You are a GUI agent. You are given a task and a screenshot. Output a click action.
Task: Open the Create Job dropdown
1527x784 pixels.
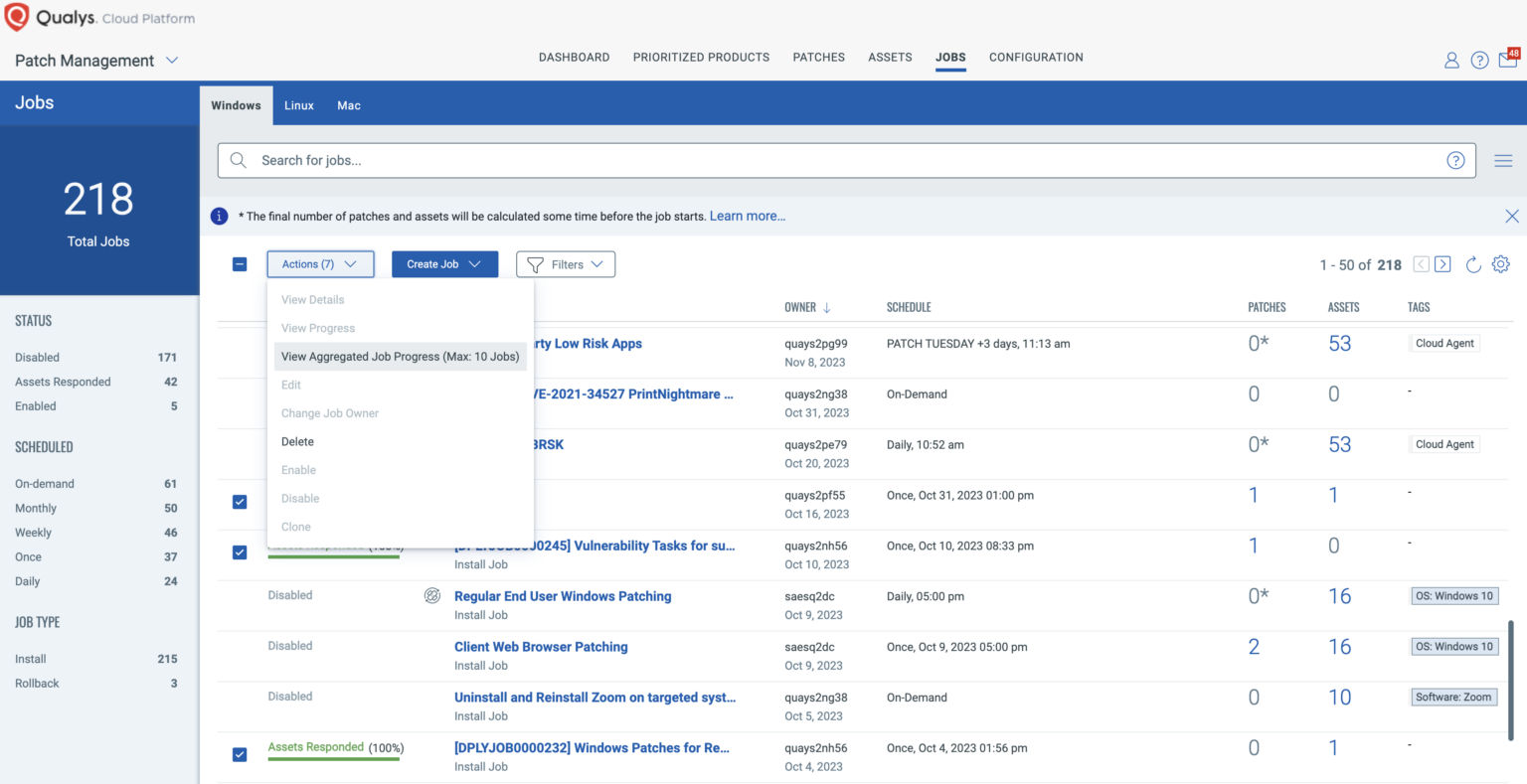tap(444, 264)
